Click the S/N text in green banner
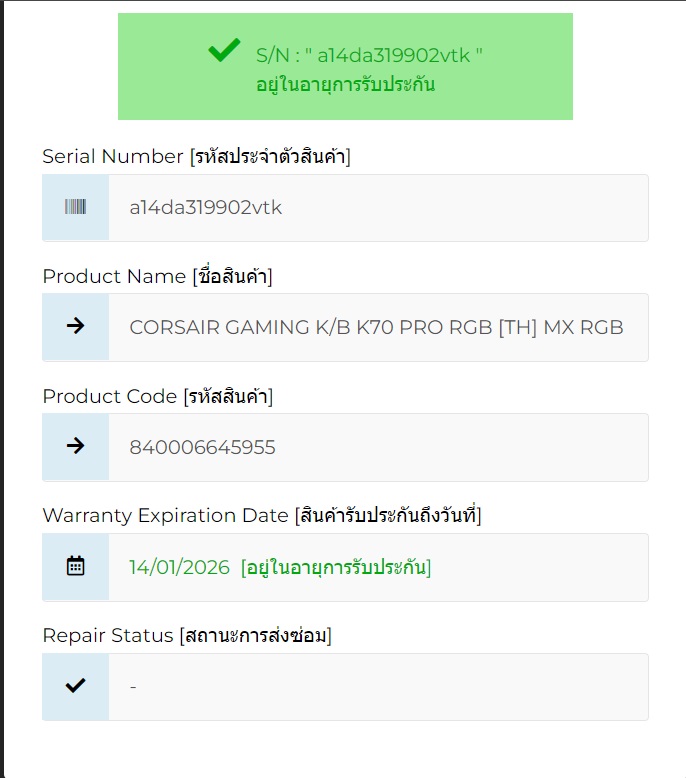 [369, 55]
